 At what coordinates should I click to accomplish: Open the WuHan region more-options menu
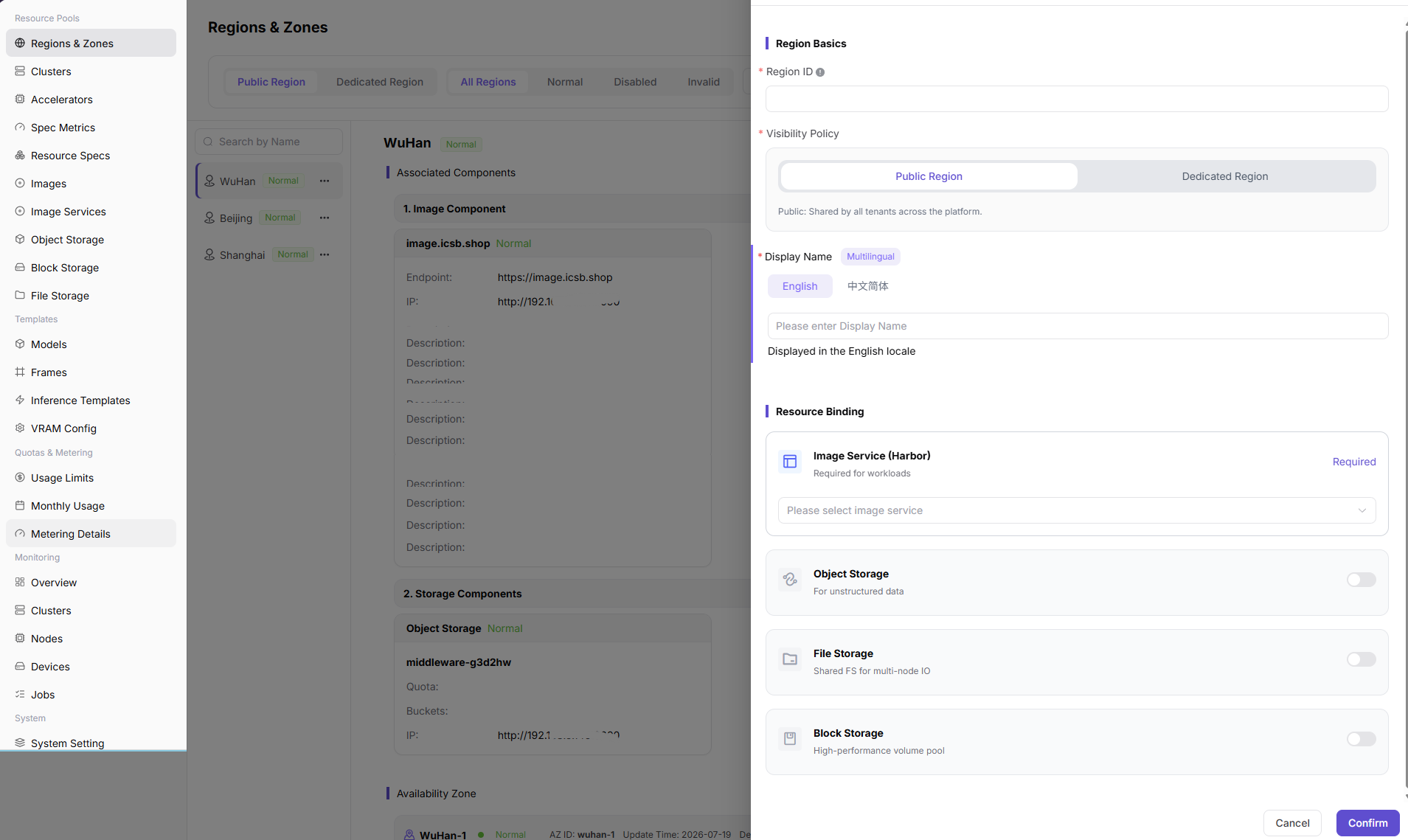[325, 181]
